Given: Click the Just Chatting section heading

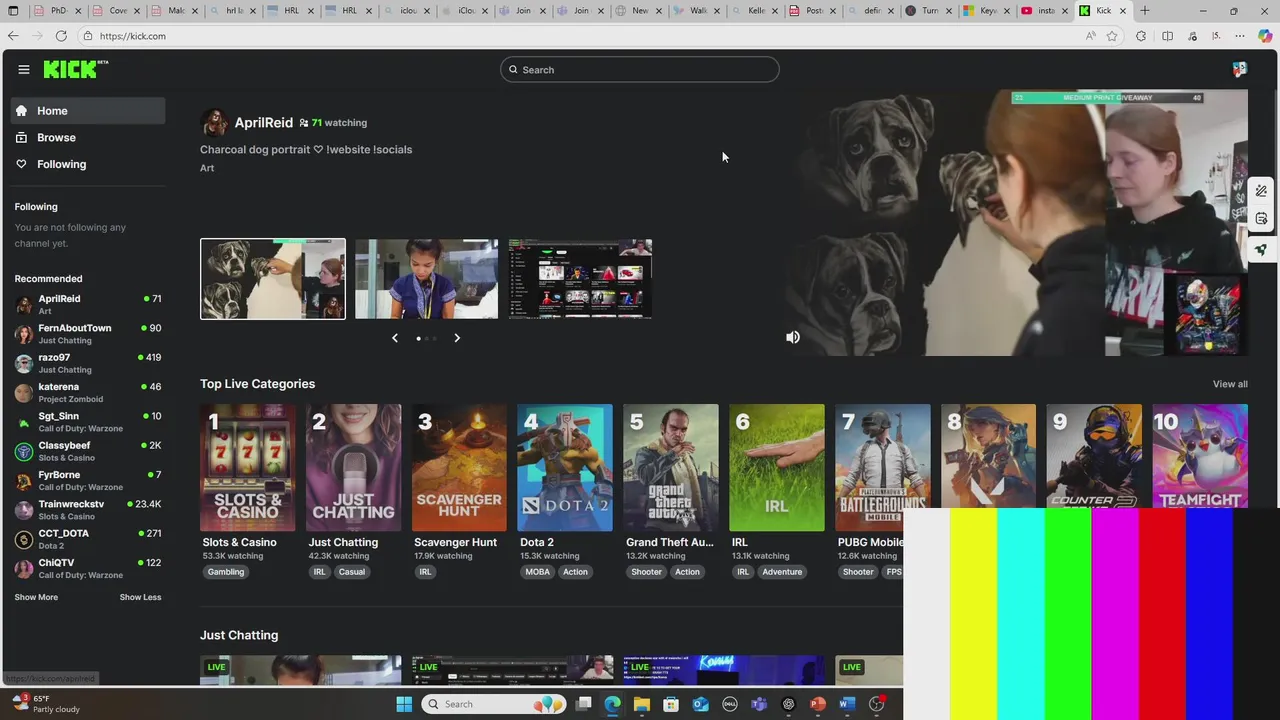Looking at the screenshot, I should (x=239, y=635).
